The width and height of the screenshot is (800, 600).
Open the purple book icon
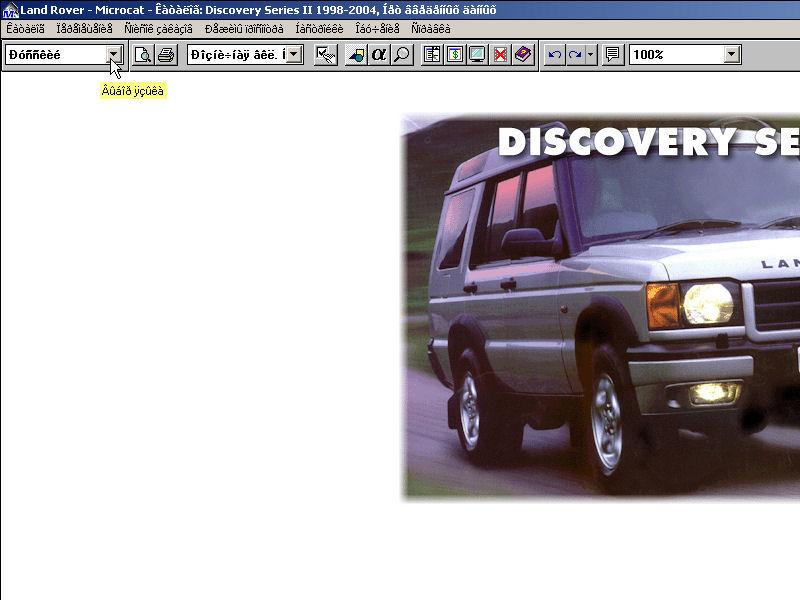coord(524,55)
